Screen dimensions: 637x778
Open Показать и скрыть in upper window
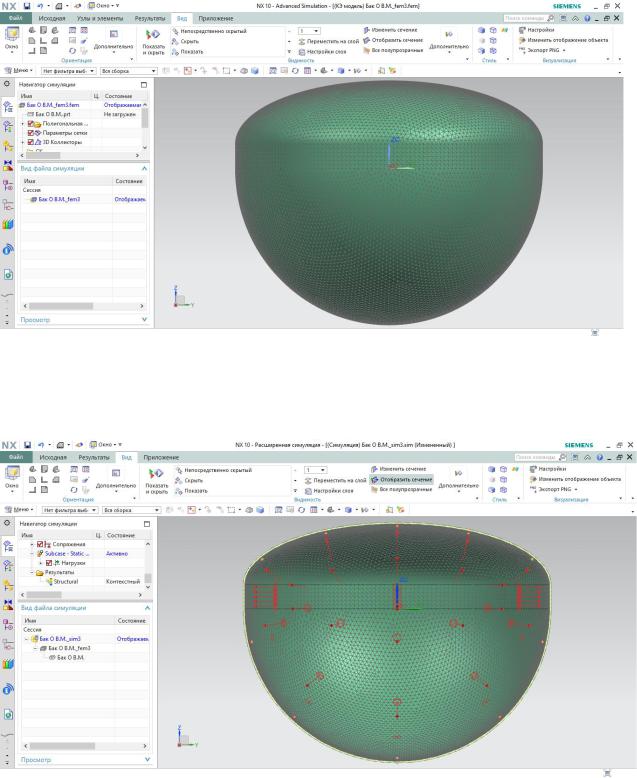tap(153, 42)
